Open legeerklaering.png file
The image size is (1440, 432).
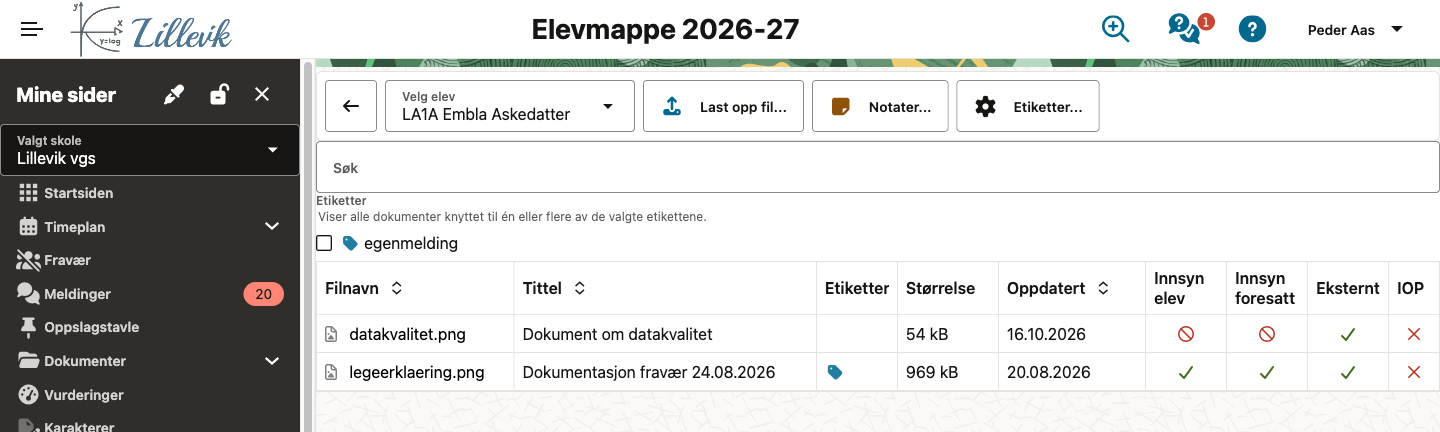pyautogui.click(x=417, y=372)
